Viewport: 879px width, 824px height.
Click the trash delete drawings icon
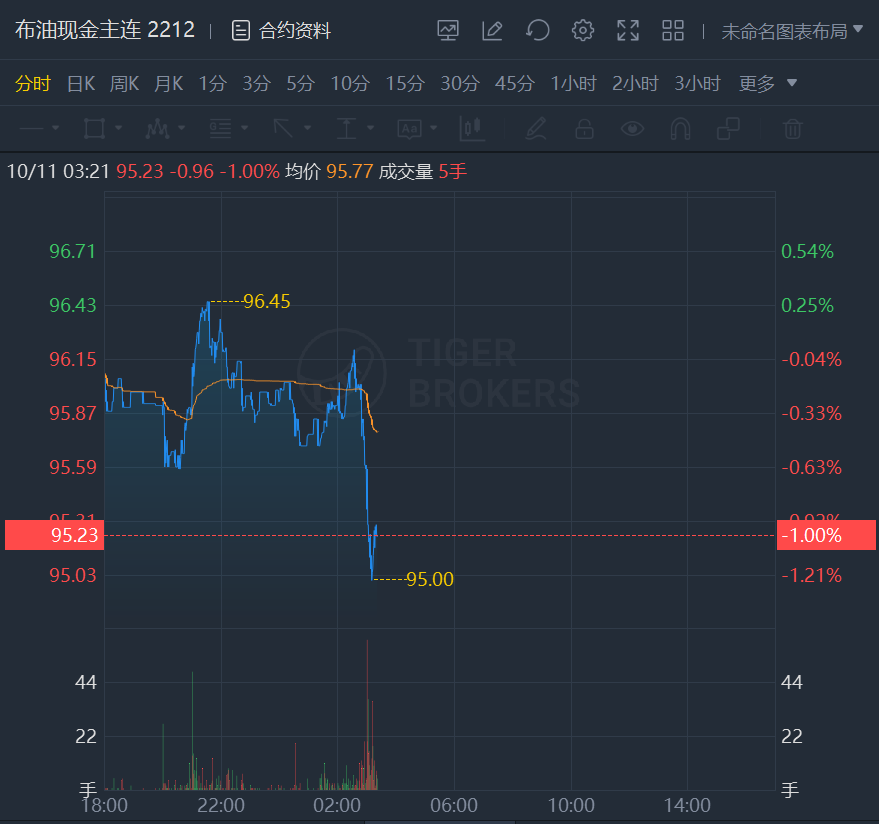(793, 129)
